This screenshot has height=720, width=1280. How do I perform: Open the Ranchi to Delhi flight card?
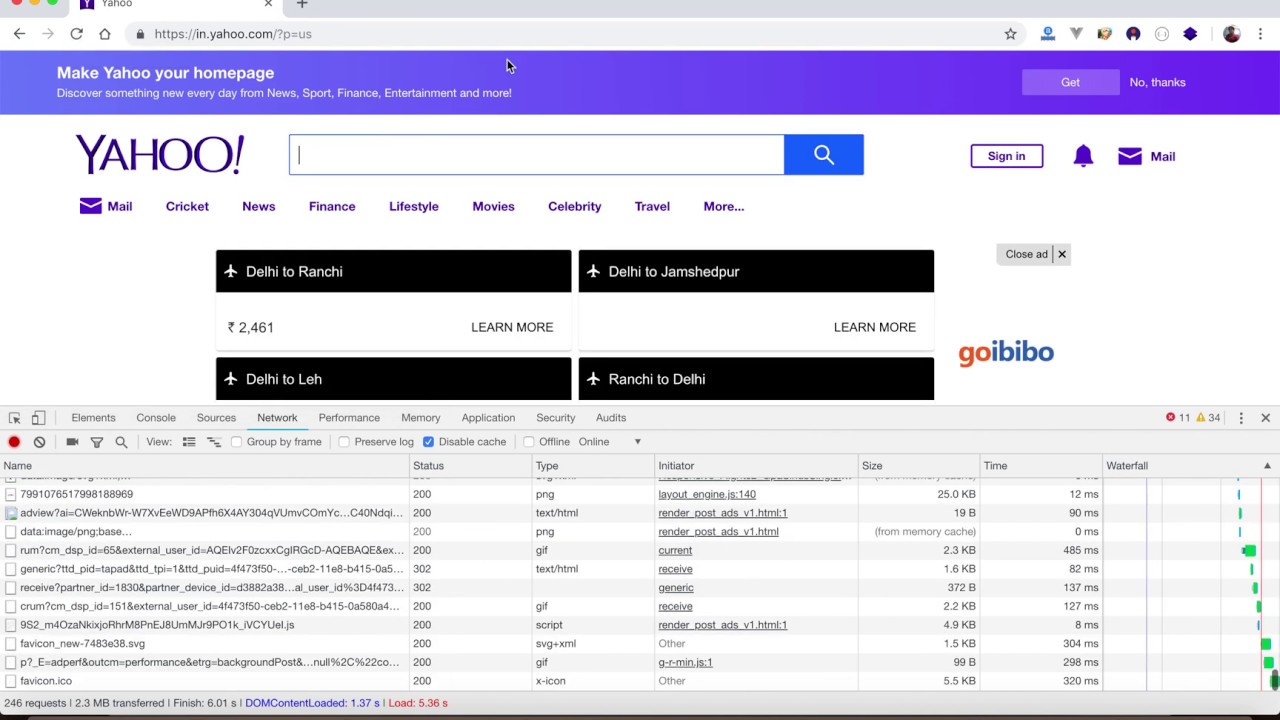pyautogui.click(x=756, y=379)
